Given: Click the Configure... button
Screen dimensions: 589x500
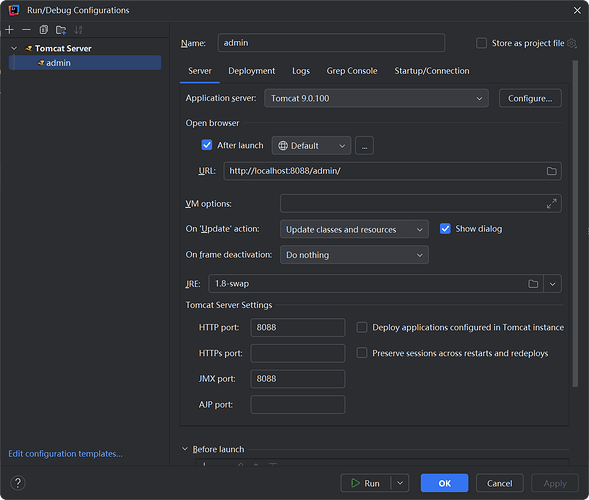Looking at the screenshot, I should (530, 98).
